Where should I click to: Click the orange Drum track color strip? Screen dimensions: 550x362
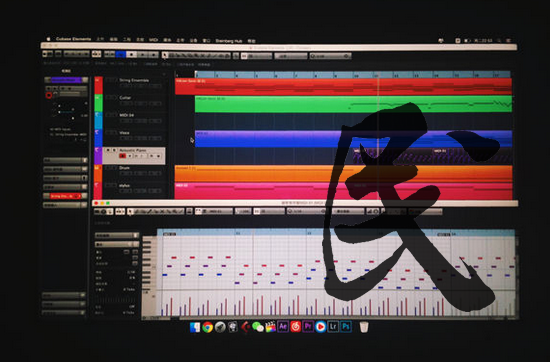pos(98,173)
